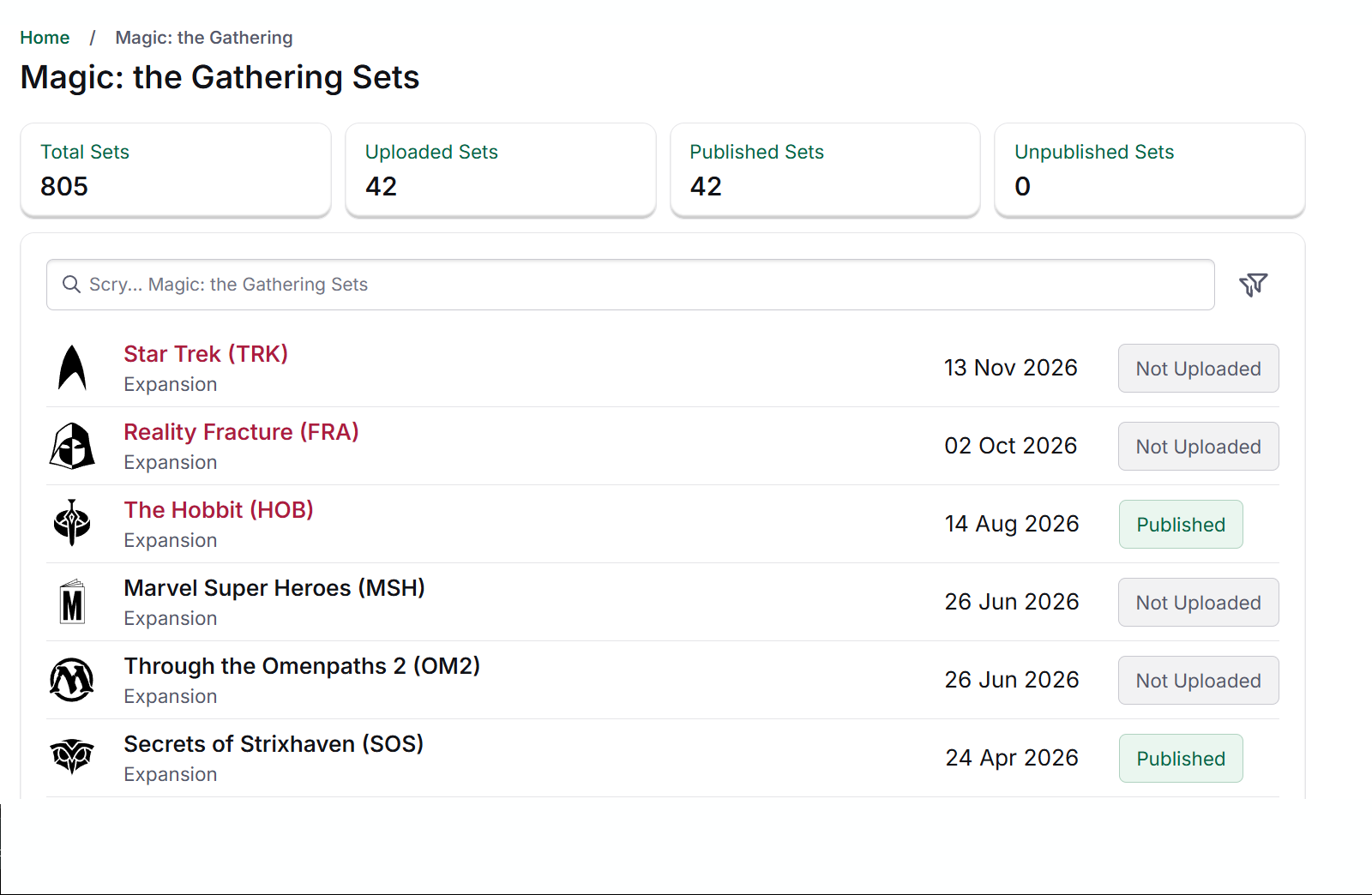
Task: Click Not Uploaded button for Reality Fracture
Action: (1198, 447)
